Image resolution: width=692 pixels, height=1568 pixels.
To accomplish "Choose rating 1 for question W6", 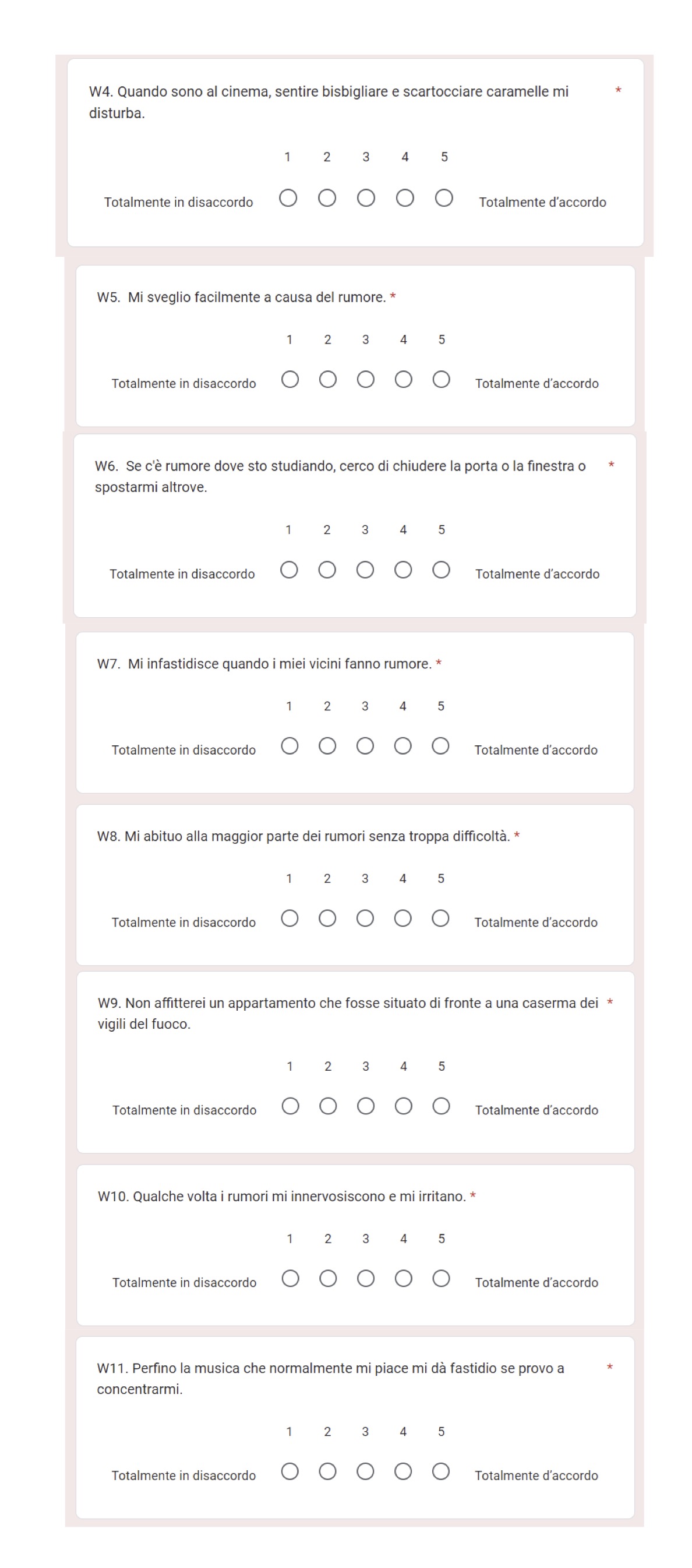I will [x=289, y=570].
